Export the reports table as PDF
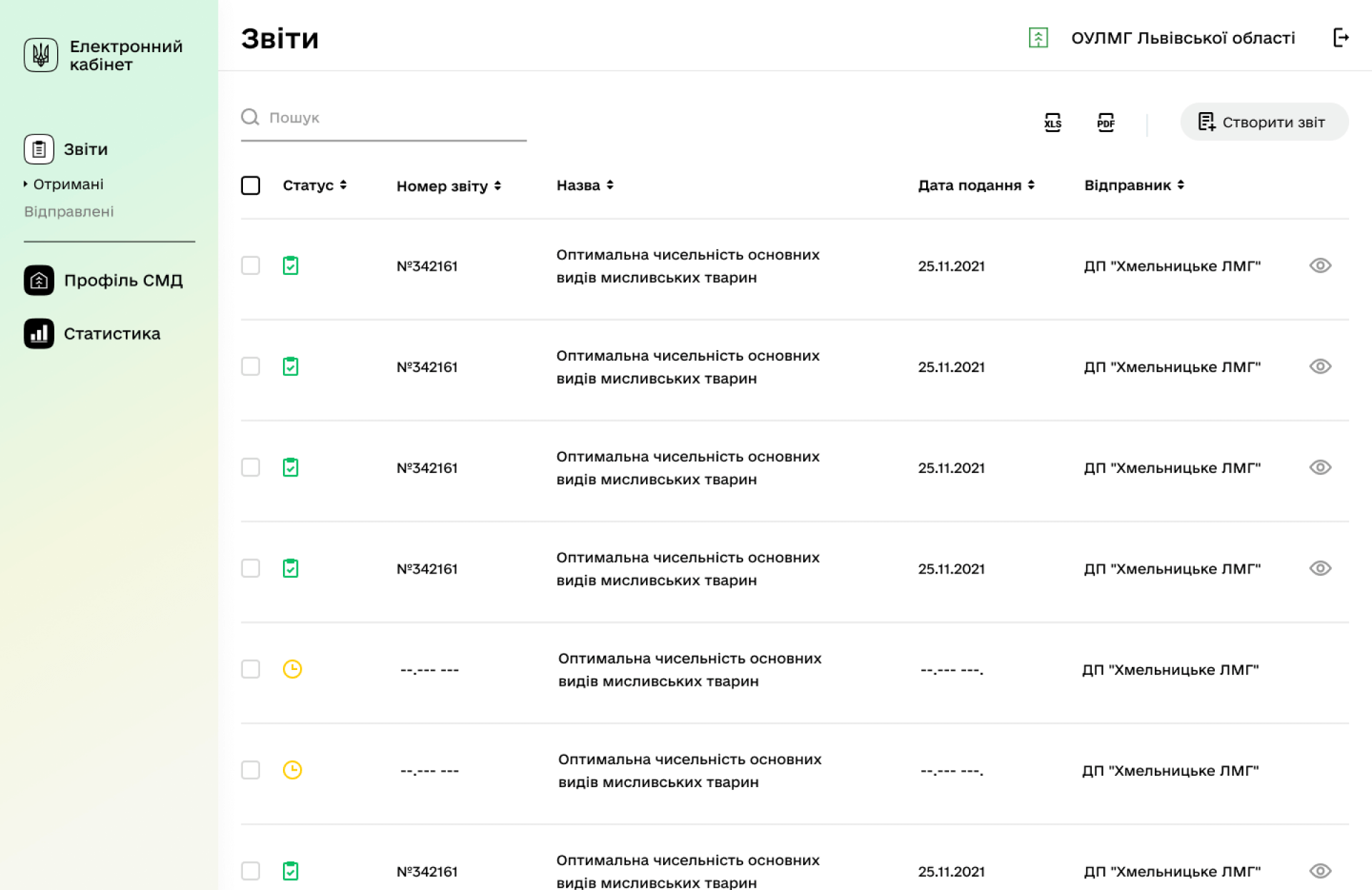The width and height of the screenshot is (1372, 890). [x=1105, y=122]
